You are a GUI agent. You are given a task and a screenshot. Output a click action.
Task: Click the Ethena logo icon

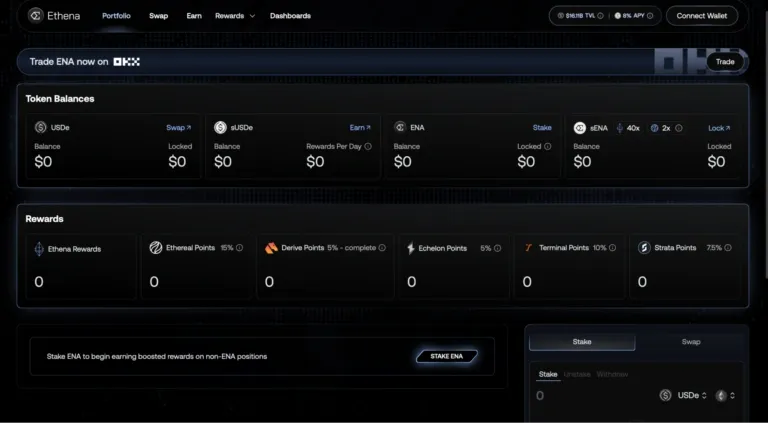coord(36,16)
